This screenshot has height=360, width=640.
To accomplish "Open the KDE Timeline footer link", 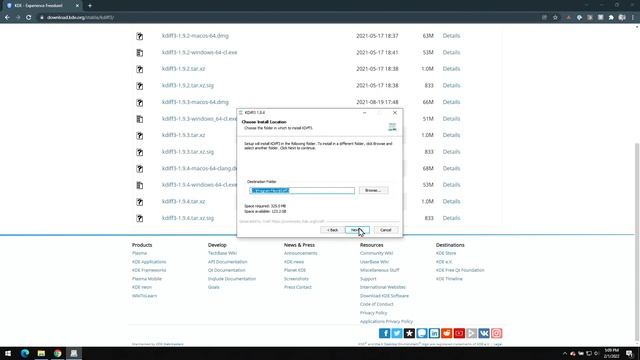I will tap(449, 279).
